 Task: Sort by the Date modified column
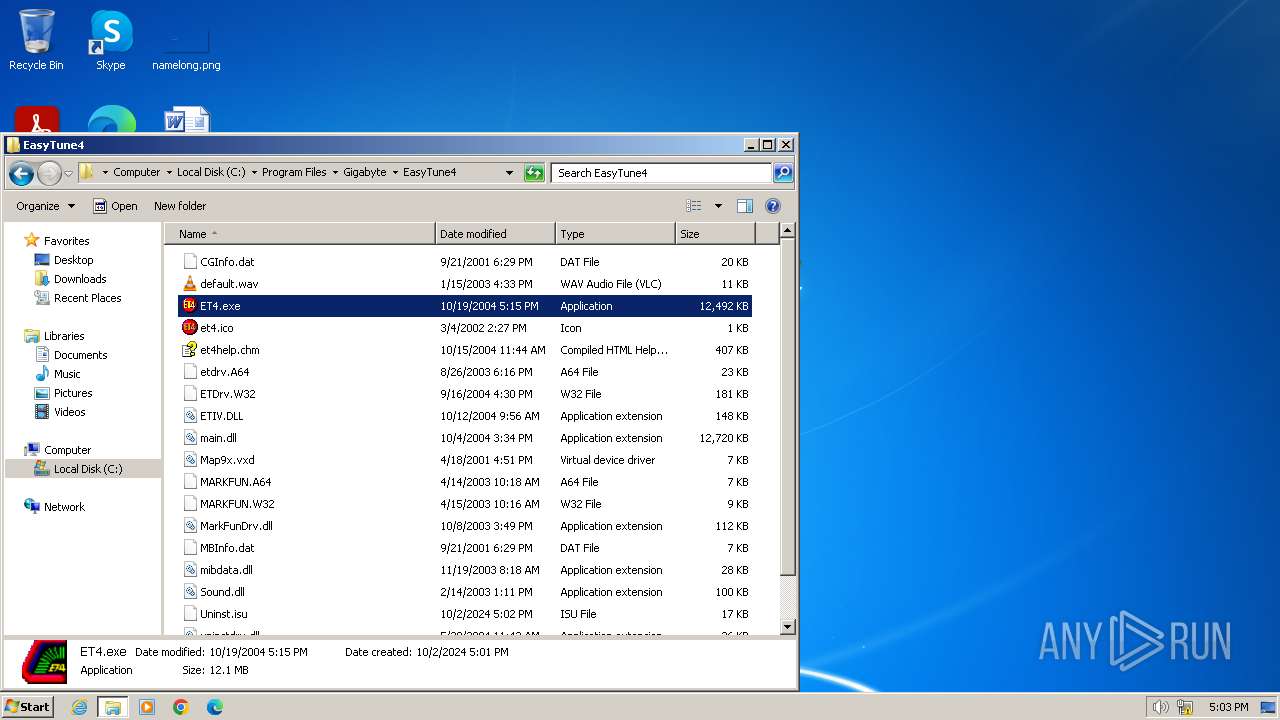tap(495, 234)
